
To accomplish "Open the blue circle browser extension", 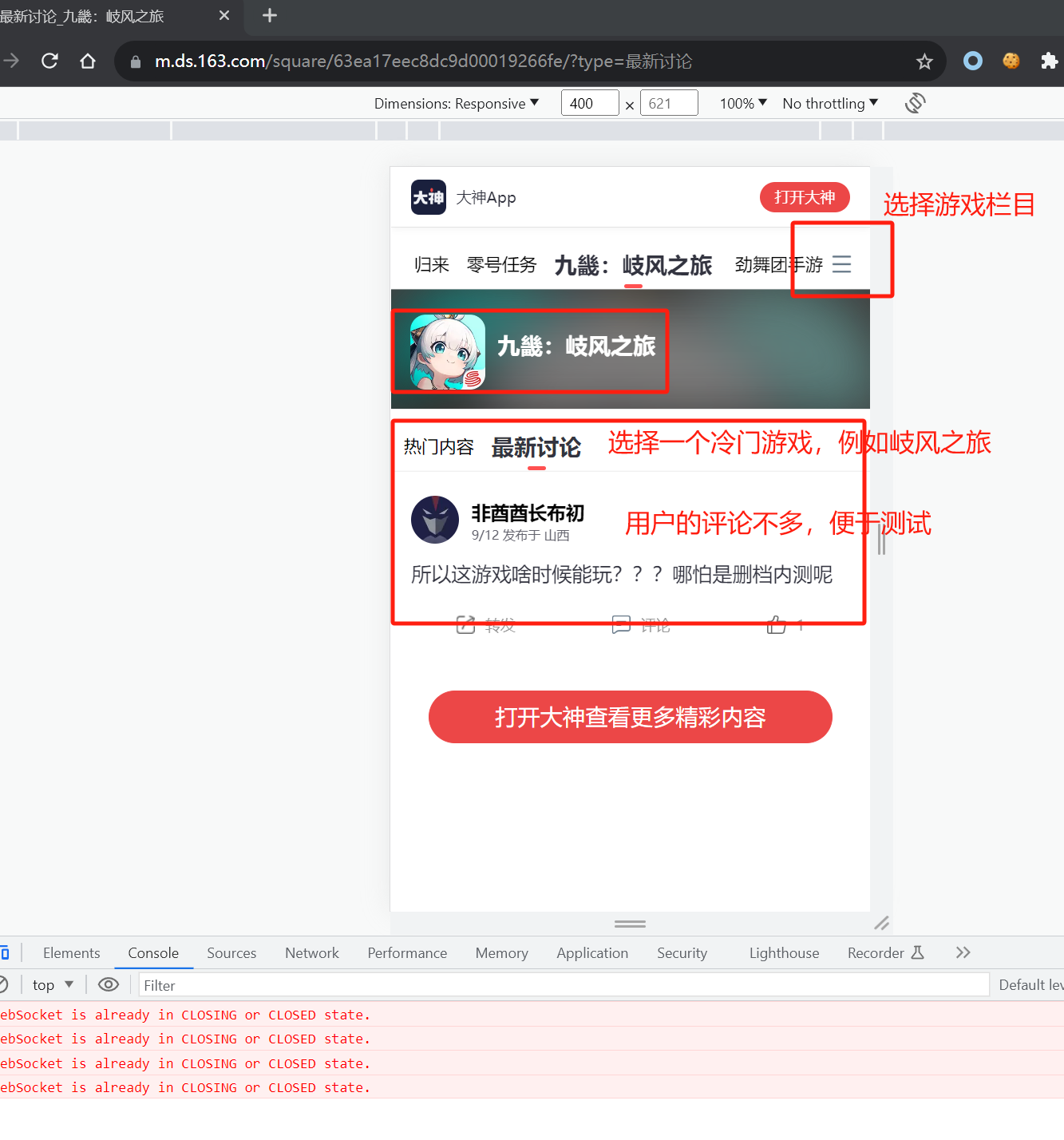I will click(x=973, y=61).
